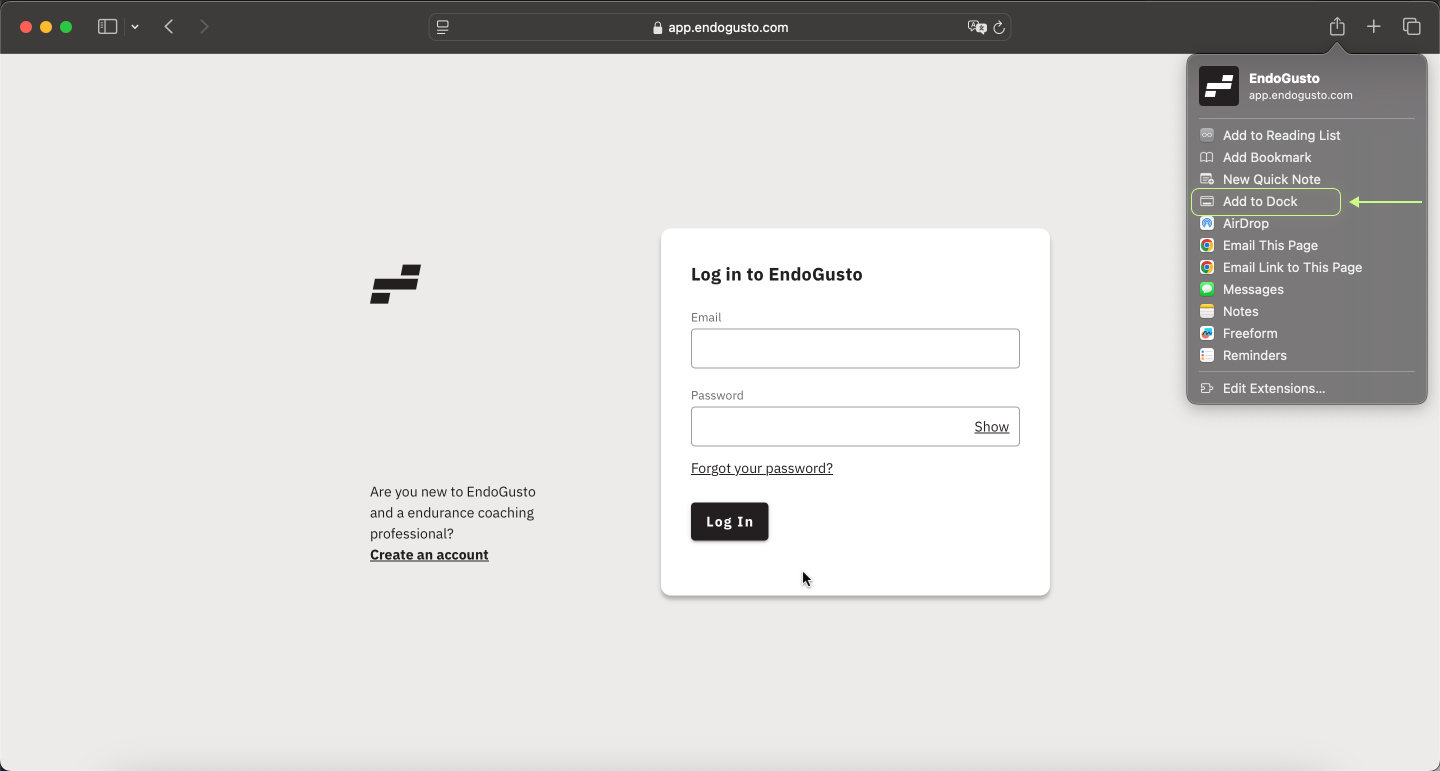This screenshot has height=771, width=1440.
Task: Click the Log In button
Action: [x=730, y=521]
